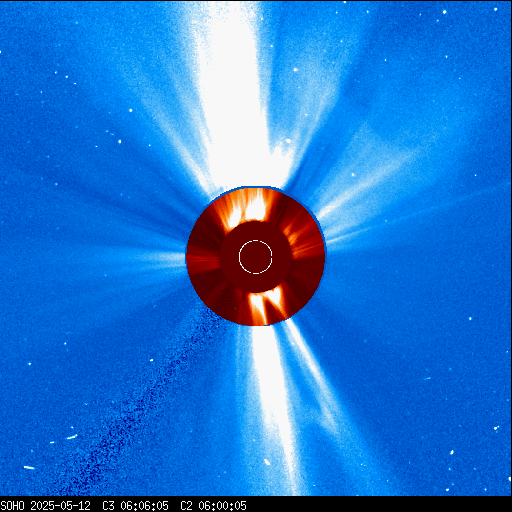Viewport: 512px width, 512px height.
Task: Click the bright star in the top-right corner
Action: (x=444, y=12)
